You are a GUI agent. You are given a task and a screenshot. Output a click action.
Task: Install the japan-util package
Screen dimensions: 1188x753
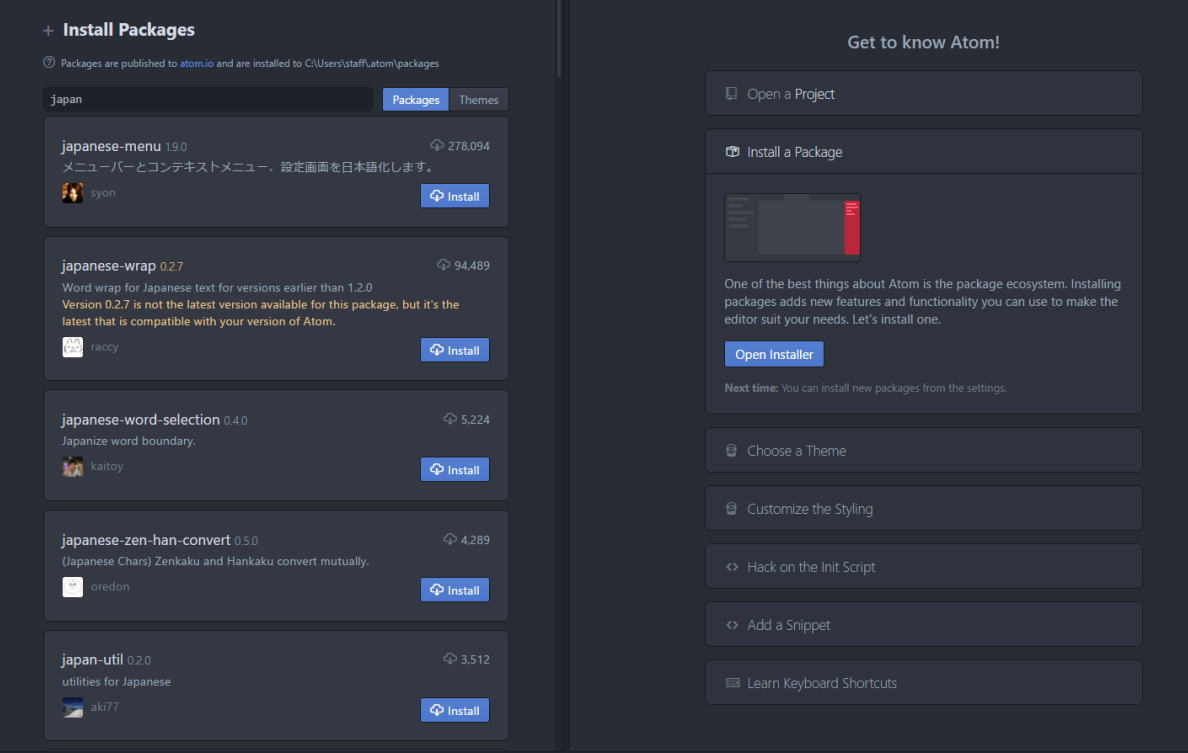point(455,711)
